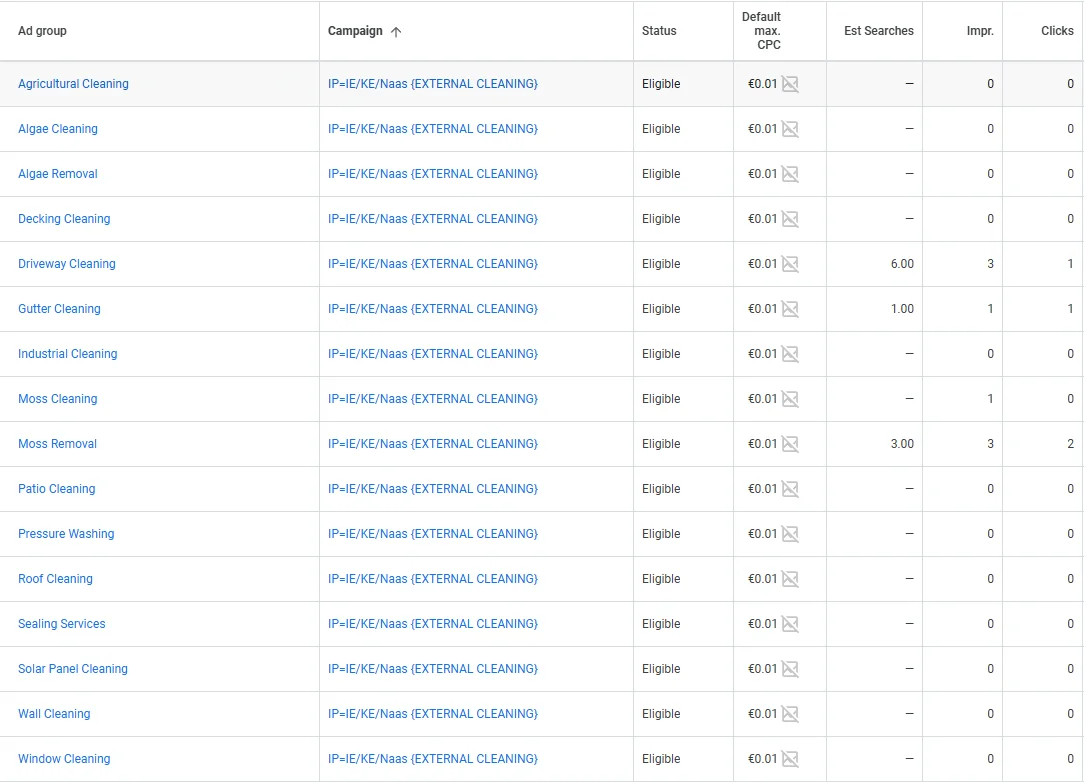Click the sort arrow next to Campaign header
Screen dimensions: 1084x782
click(396, 32)
